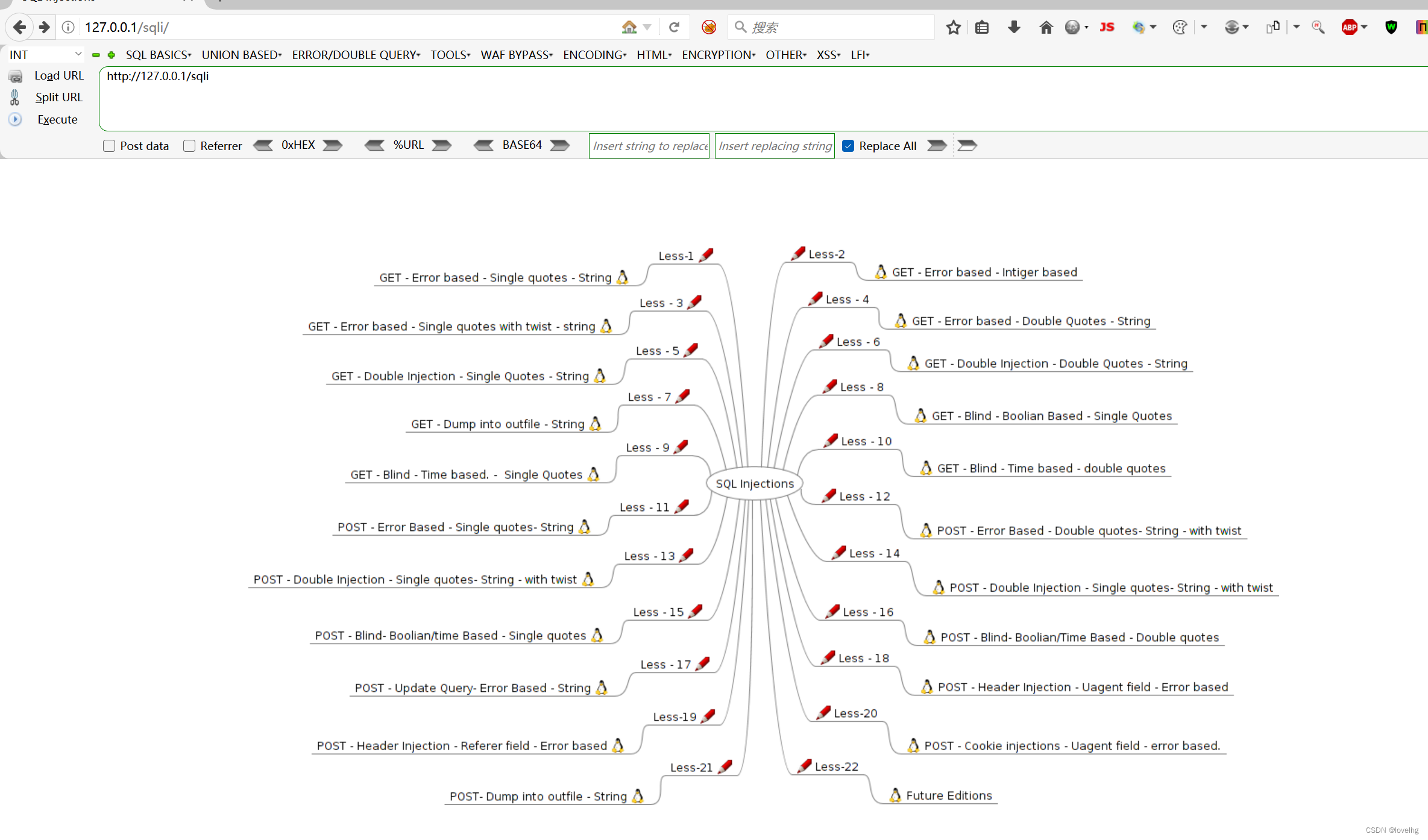Open the ENCODING menu

(594, 55)
